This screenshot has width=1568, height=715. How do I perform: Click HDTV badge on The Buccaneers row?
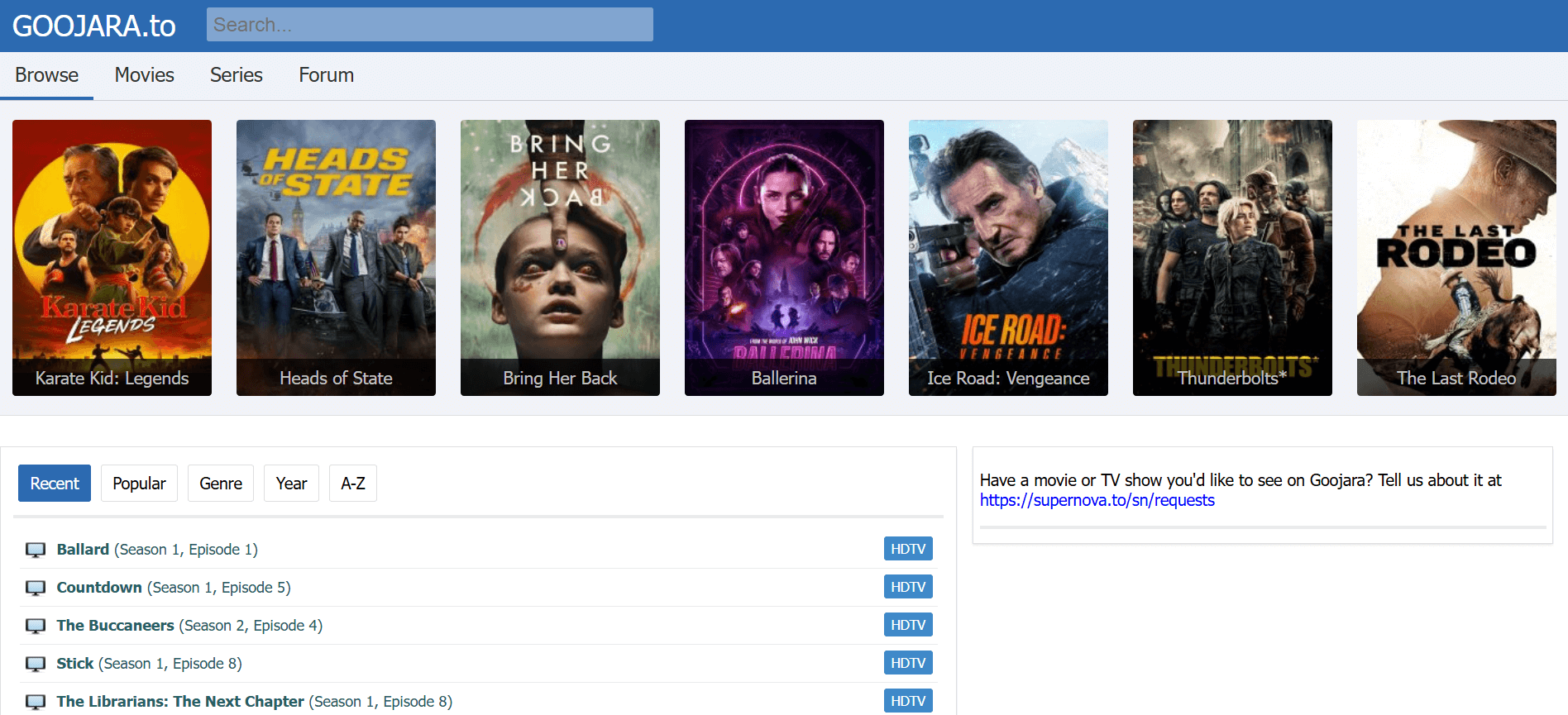tap(908, 625)
